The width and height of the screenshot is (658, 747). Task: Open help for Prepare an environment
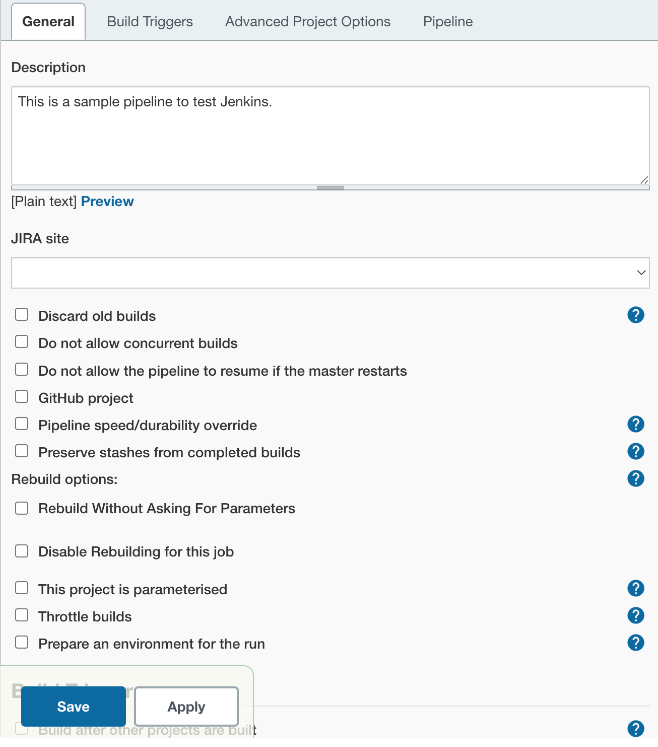635,642
